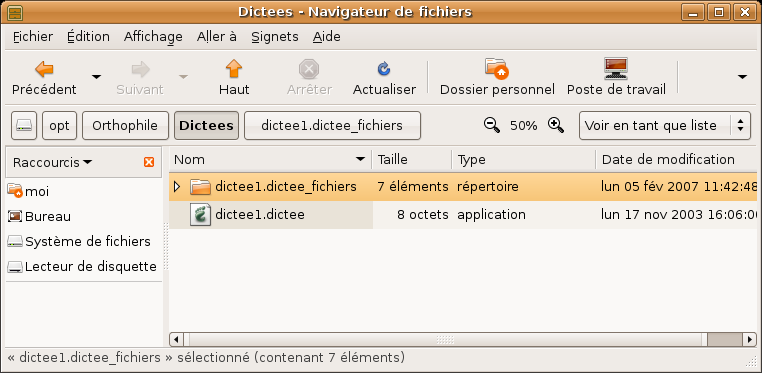
Task: Sort by the Type column header
Action: point(524,159)
